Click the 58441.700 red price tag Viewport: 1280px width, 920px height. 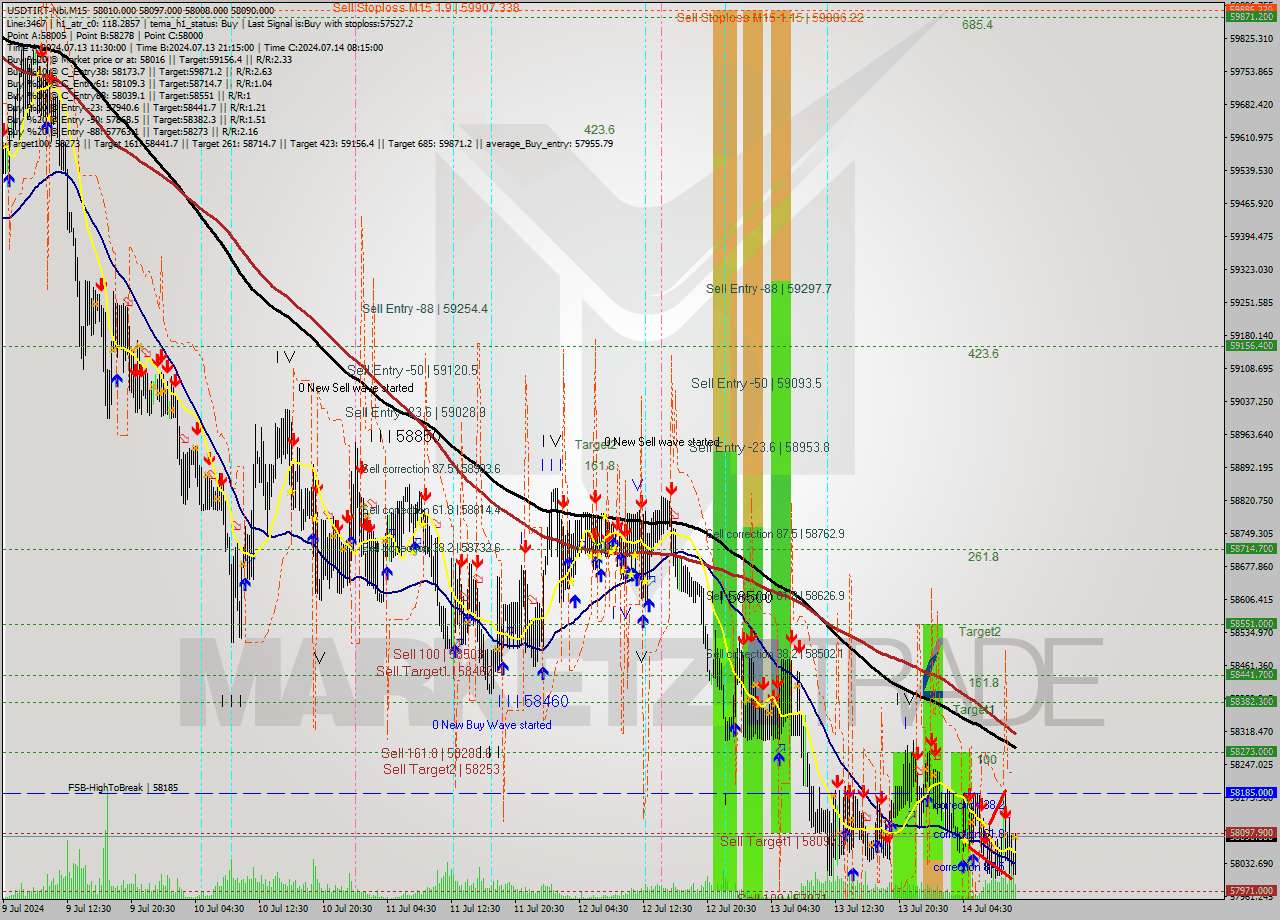(x=1251, y=674)
